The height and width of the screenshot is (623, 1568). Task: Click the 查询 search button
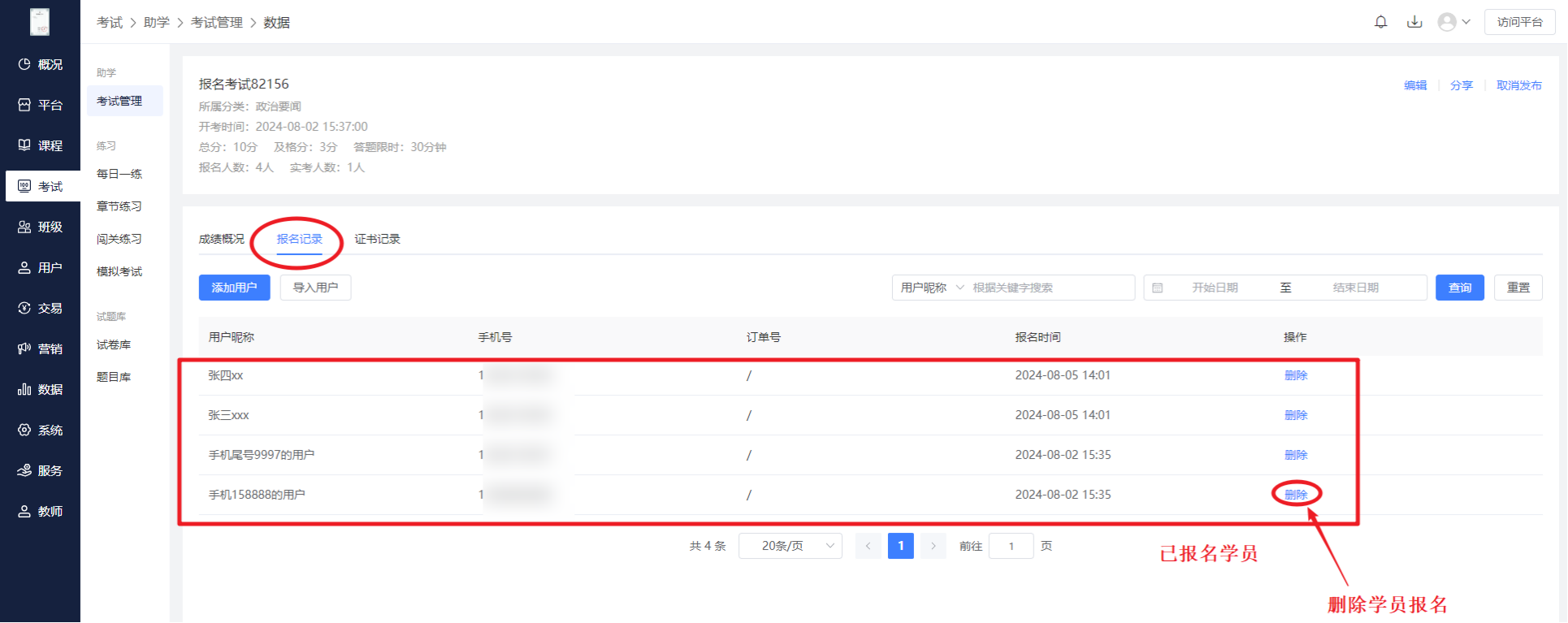pyautogui.click(x=1460, y=288)
